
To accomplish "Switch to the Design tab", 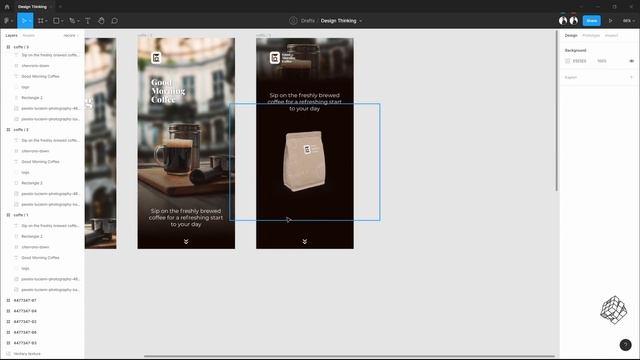I will pyautogui.click(x=571, y=36).
